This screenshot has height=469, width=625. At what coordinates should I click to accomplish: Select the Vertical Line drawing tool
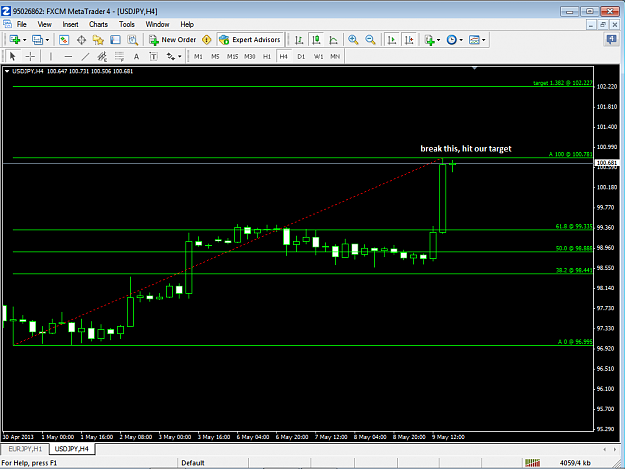(x=51, y=57)
